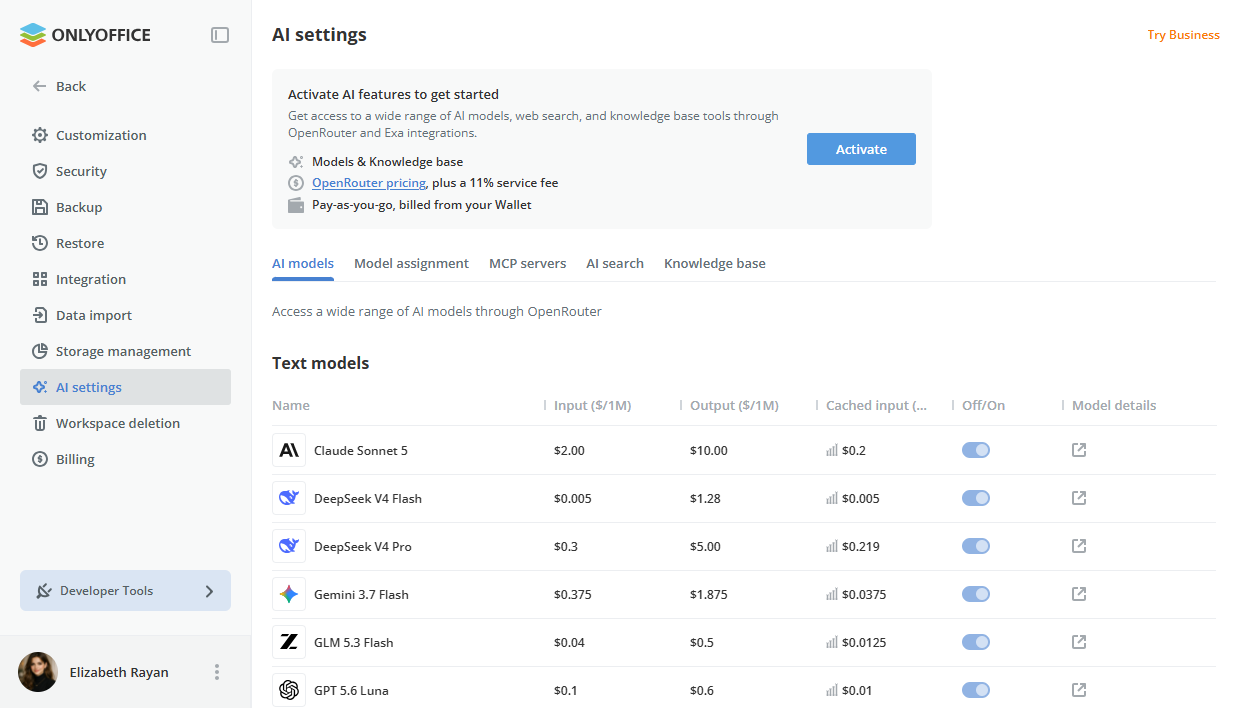
Task: Open DeepSeek V4 Flash model details
Action: point(1079,498)
